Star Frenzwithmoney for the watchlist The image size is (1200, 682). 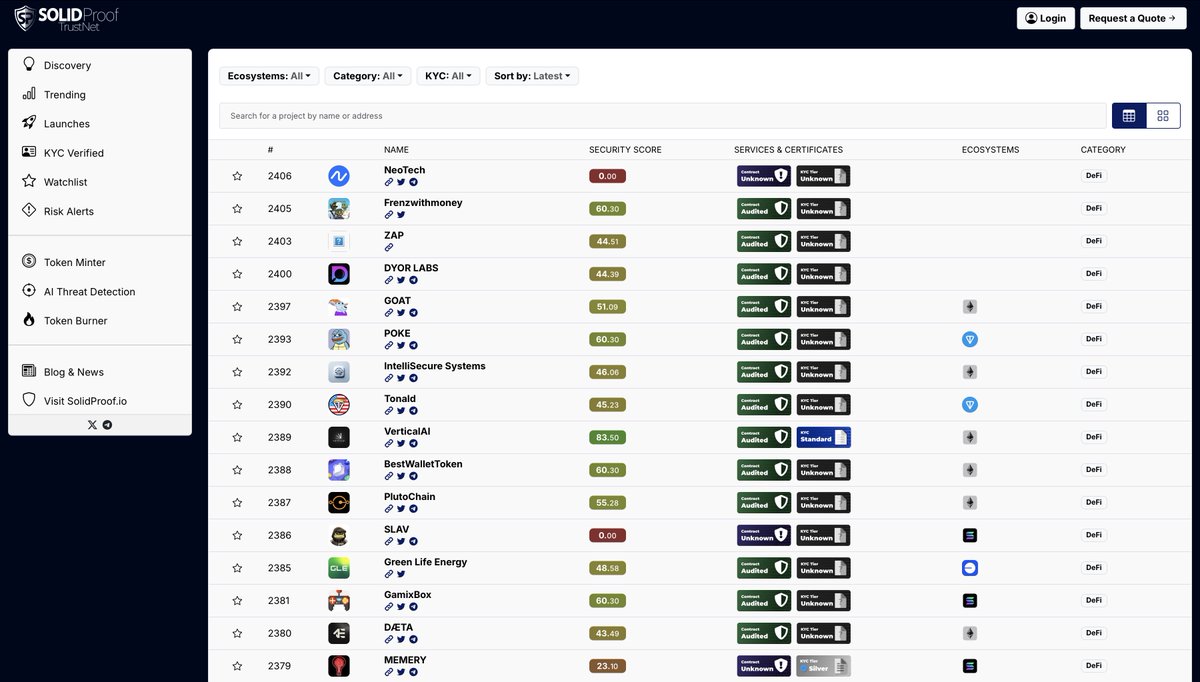pyautogui.click(x=237, y=209)
